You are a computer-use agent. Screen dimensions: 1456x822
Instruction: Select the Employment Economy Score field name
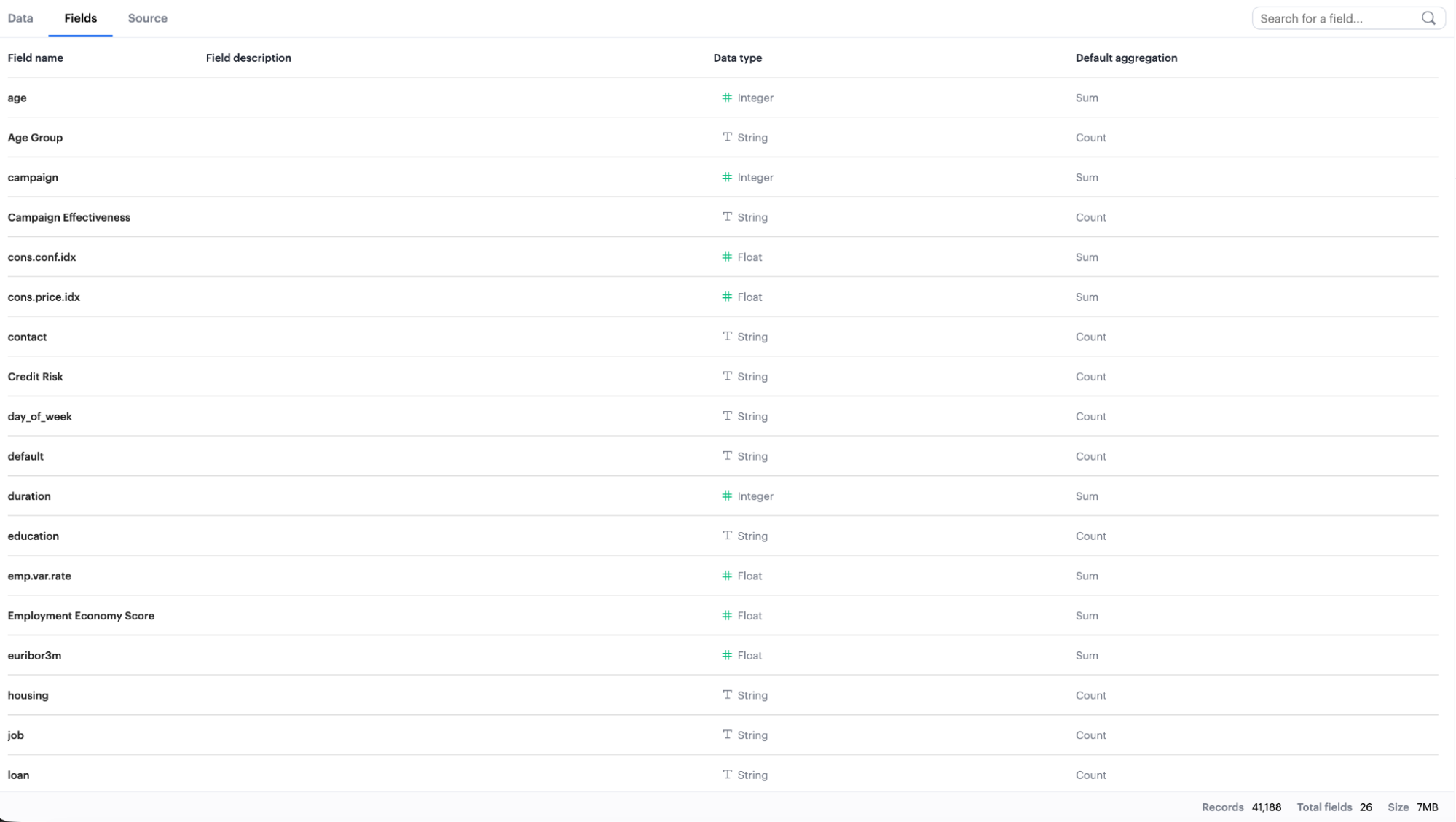(81, 616)
